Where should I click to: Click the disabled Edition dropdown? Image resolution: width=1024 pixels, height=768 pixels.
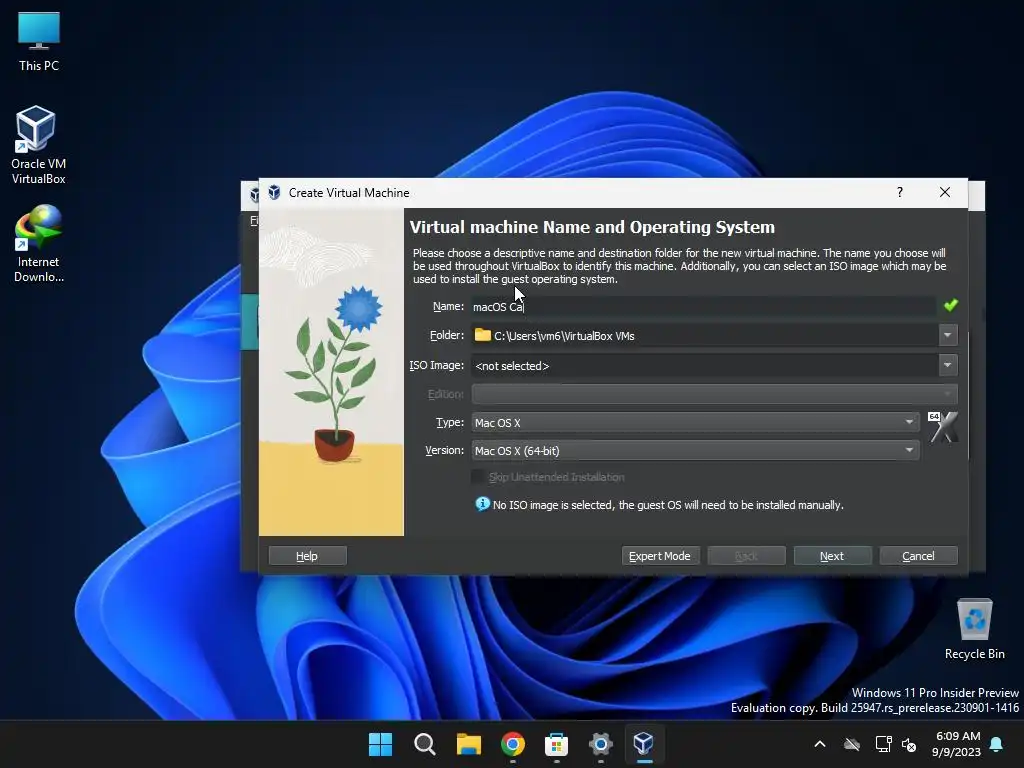[714, 394]
